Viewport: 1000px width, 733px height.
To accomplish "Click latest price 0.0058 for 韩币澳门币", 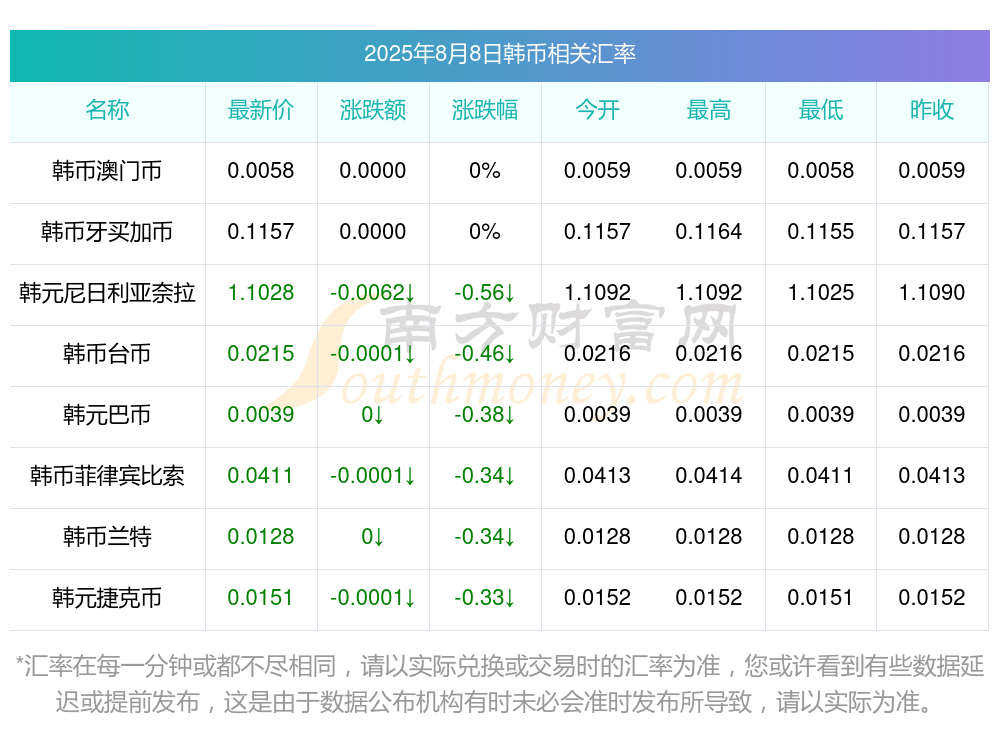I will tap(260, 170).
